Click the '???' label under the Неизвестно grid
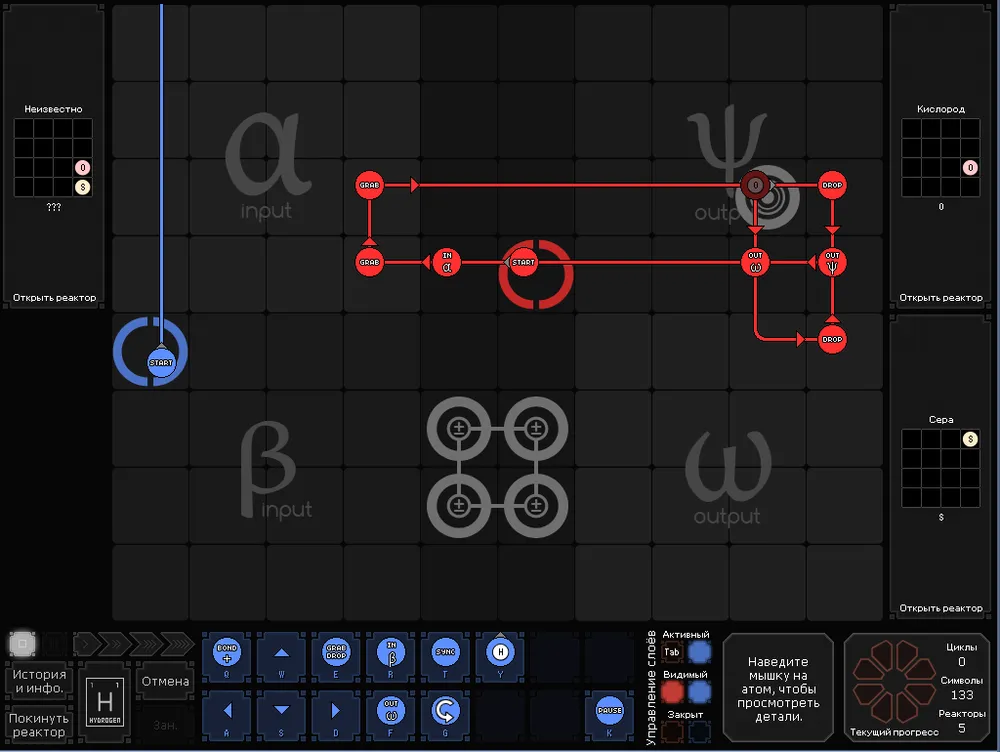This screenshot has height=752, width=1000. (x=54, y=207)
